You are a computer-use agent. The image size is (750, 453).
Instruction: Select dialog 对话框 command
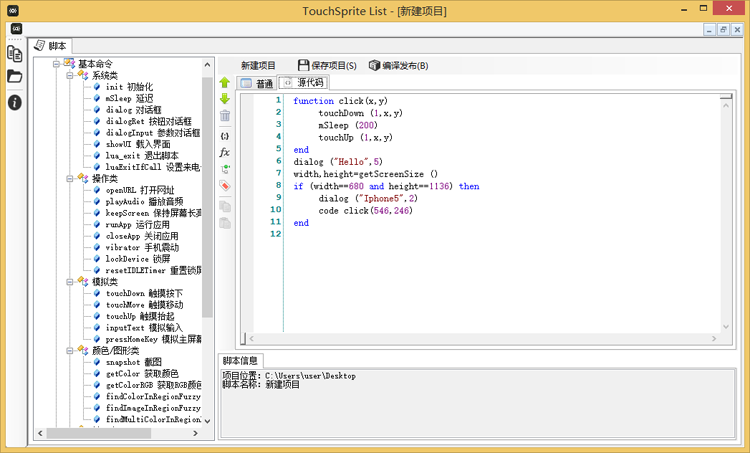pos(133,110)
